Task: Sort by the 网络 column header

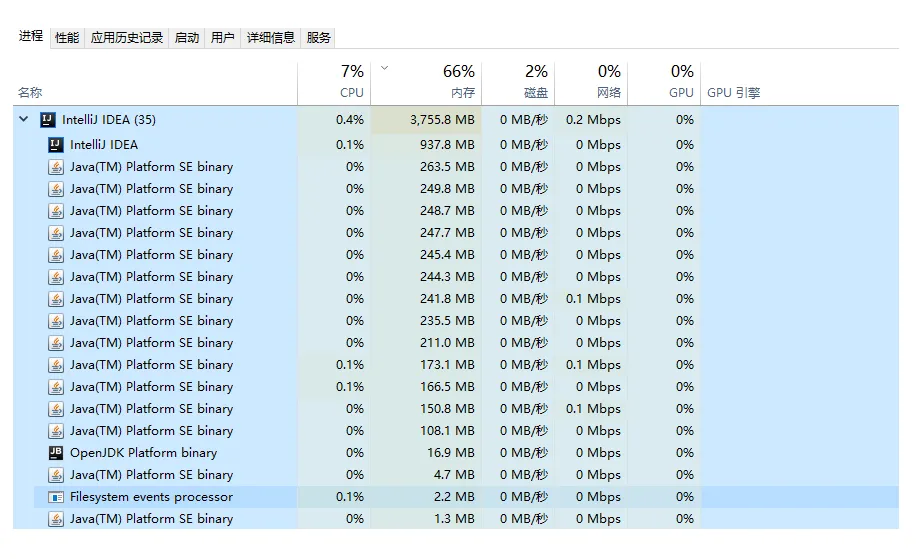Action: pyautogui.click(x=591, y=83)
